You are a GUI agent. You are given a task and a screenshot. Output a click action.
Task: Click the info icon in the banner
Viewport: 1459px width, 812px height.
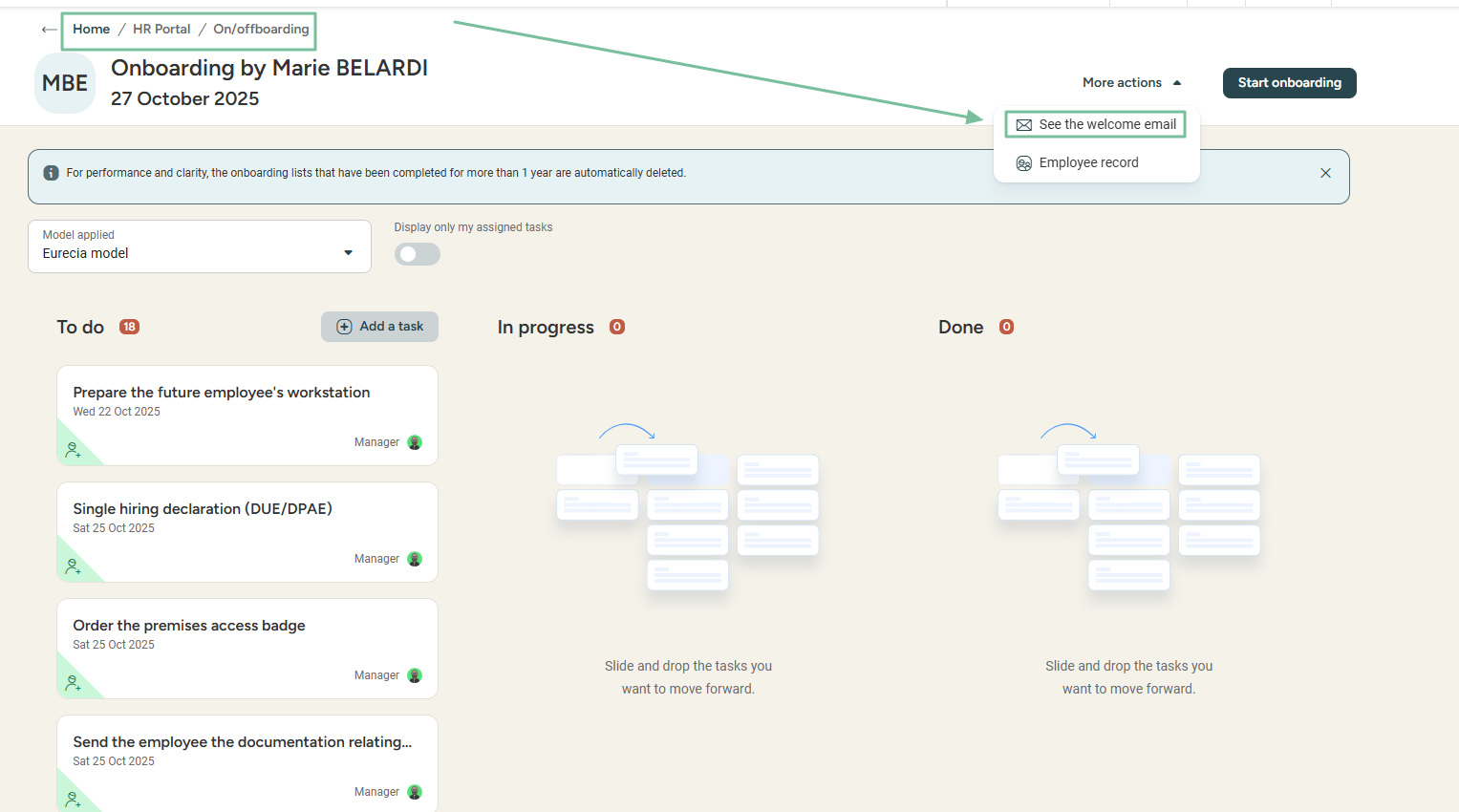(x=52, y=173)
